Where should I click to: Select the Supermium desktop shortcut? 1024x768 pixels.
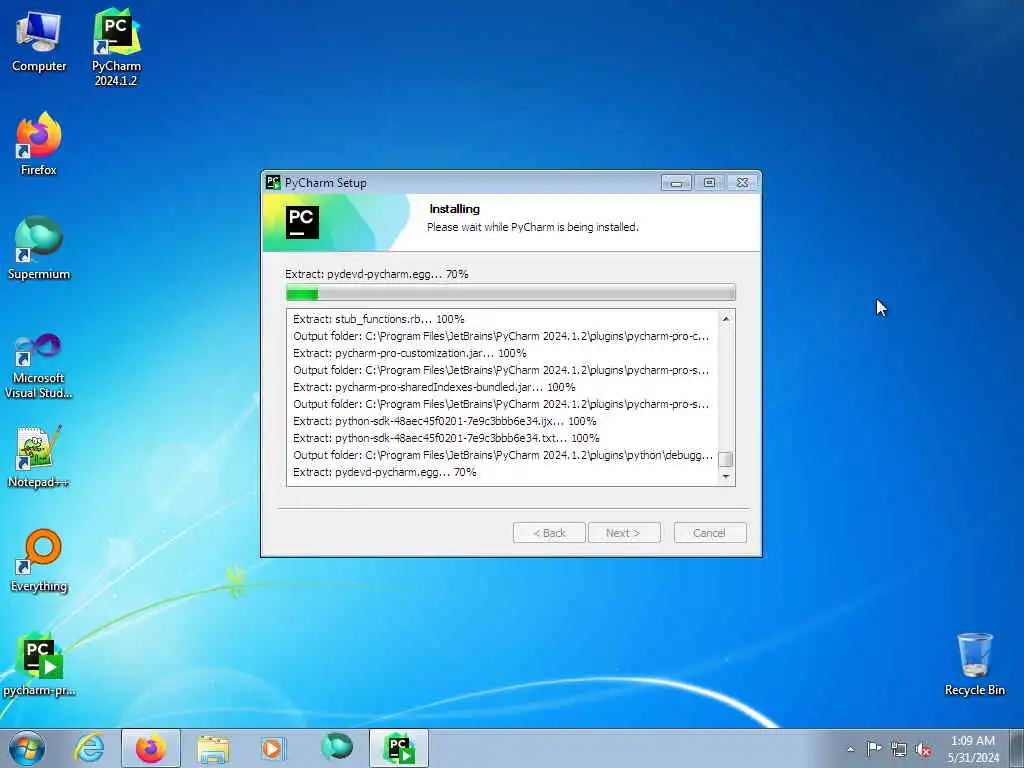click(39, 248)
